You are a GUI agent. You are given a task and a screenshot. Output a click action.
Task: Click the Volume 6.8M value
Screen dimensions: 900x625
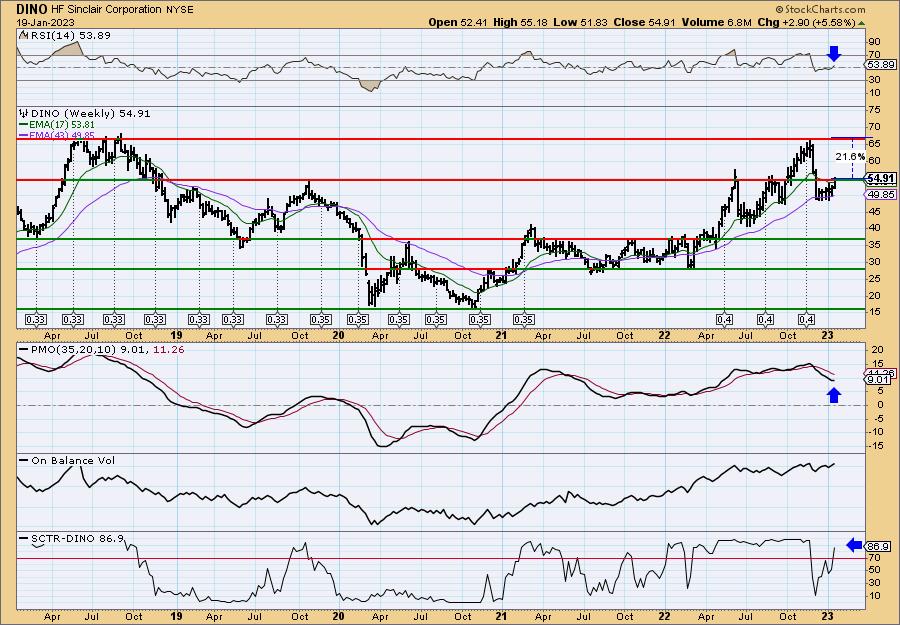(x=717, y=22)
